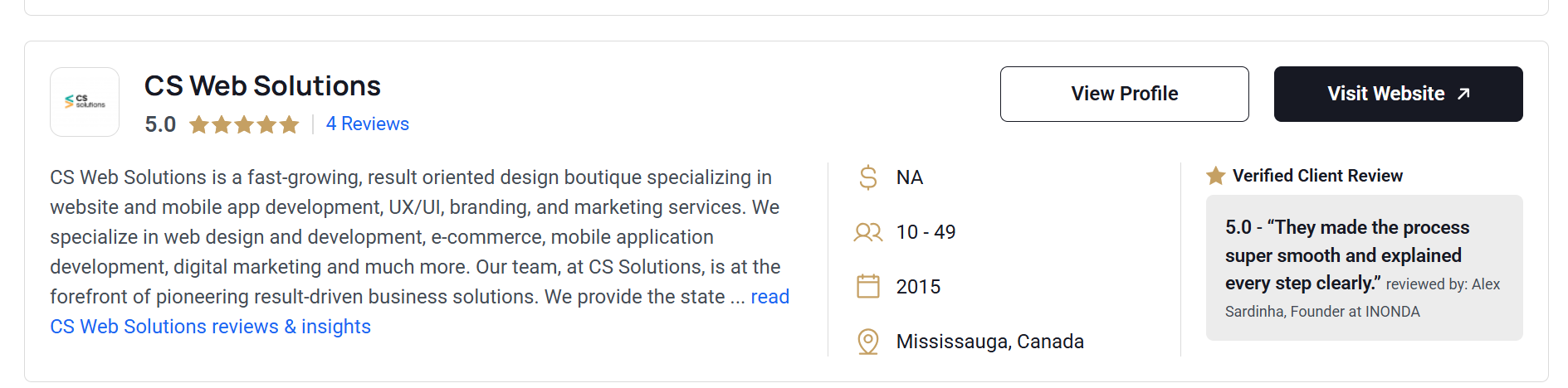Click the gold star rating icons
1568x388 pixels.
coord(244,124)
